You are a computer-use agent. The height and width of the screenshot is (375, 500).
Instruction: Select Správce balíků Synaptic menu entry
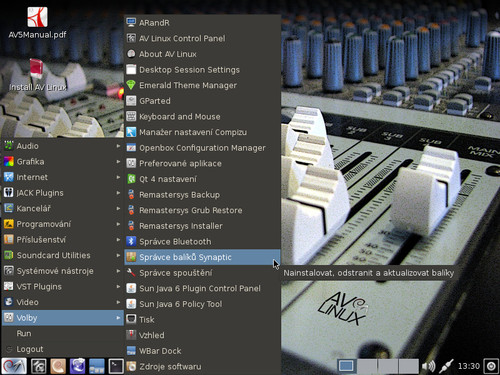pyautogui.click(x=202, y=257)
